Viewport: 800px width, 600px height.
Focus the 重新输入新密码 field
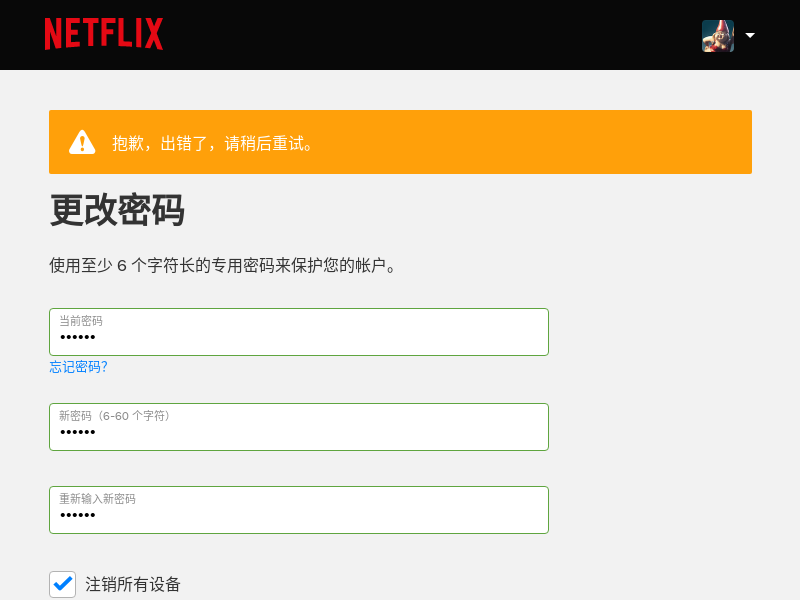point(299,510)
